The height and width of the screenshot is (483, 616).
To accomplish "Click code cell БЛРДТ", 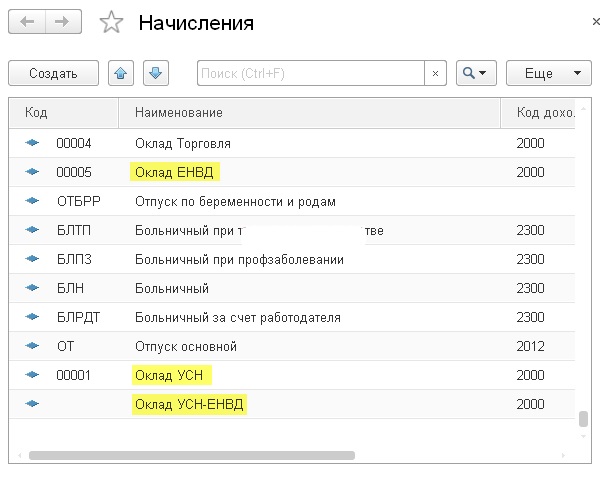I will [x=78, y=318].
